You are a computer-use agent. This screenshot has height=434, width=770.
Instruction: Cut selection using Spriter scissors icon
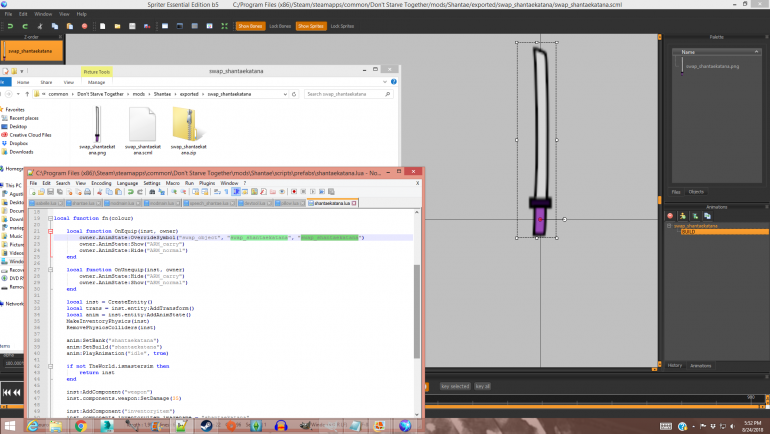coord(40,26)
